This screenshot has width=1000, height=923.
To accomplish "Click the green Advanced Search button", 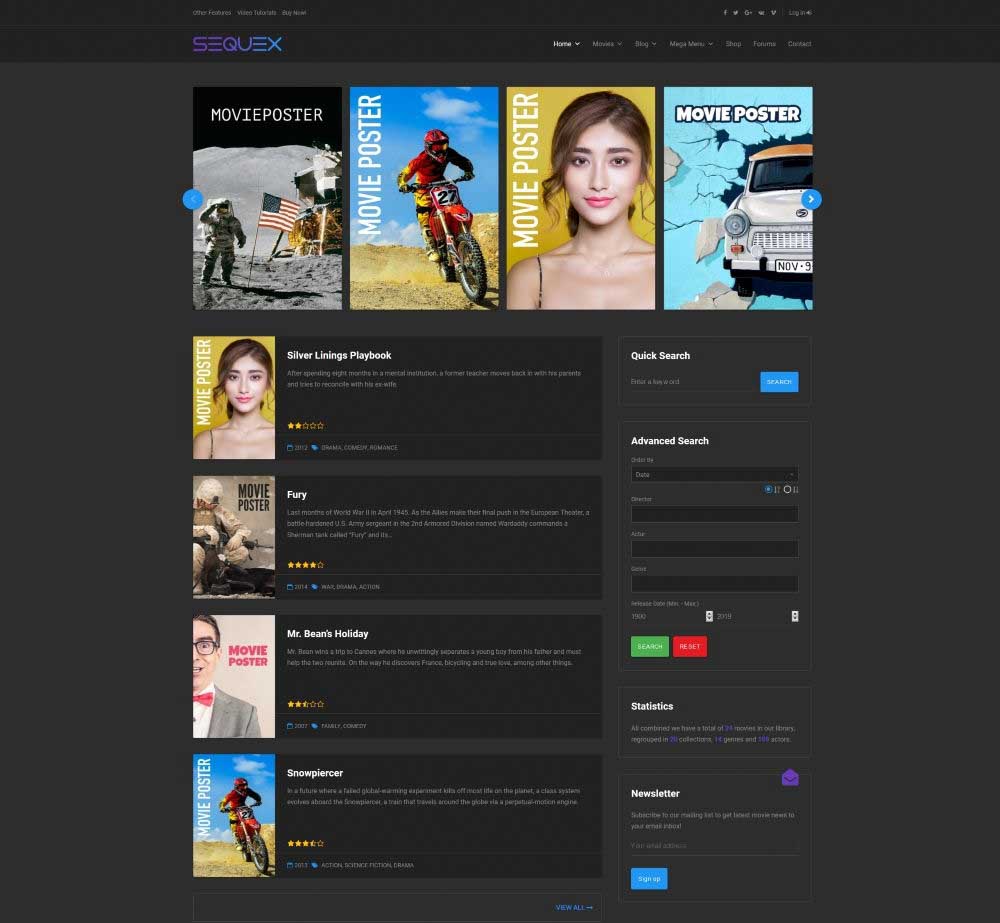I will [650, 647].
